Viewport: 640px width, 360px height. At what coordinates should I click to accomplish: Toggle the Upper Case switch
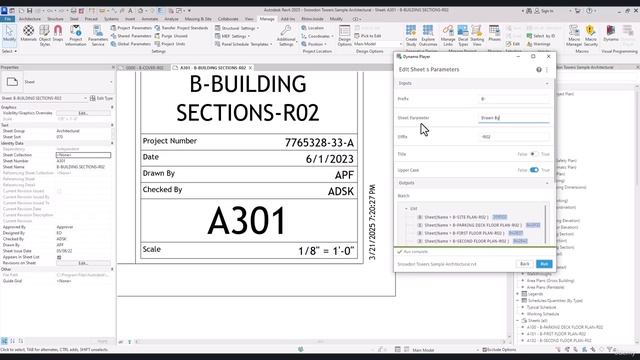(534, 170)
